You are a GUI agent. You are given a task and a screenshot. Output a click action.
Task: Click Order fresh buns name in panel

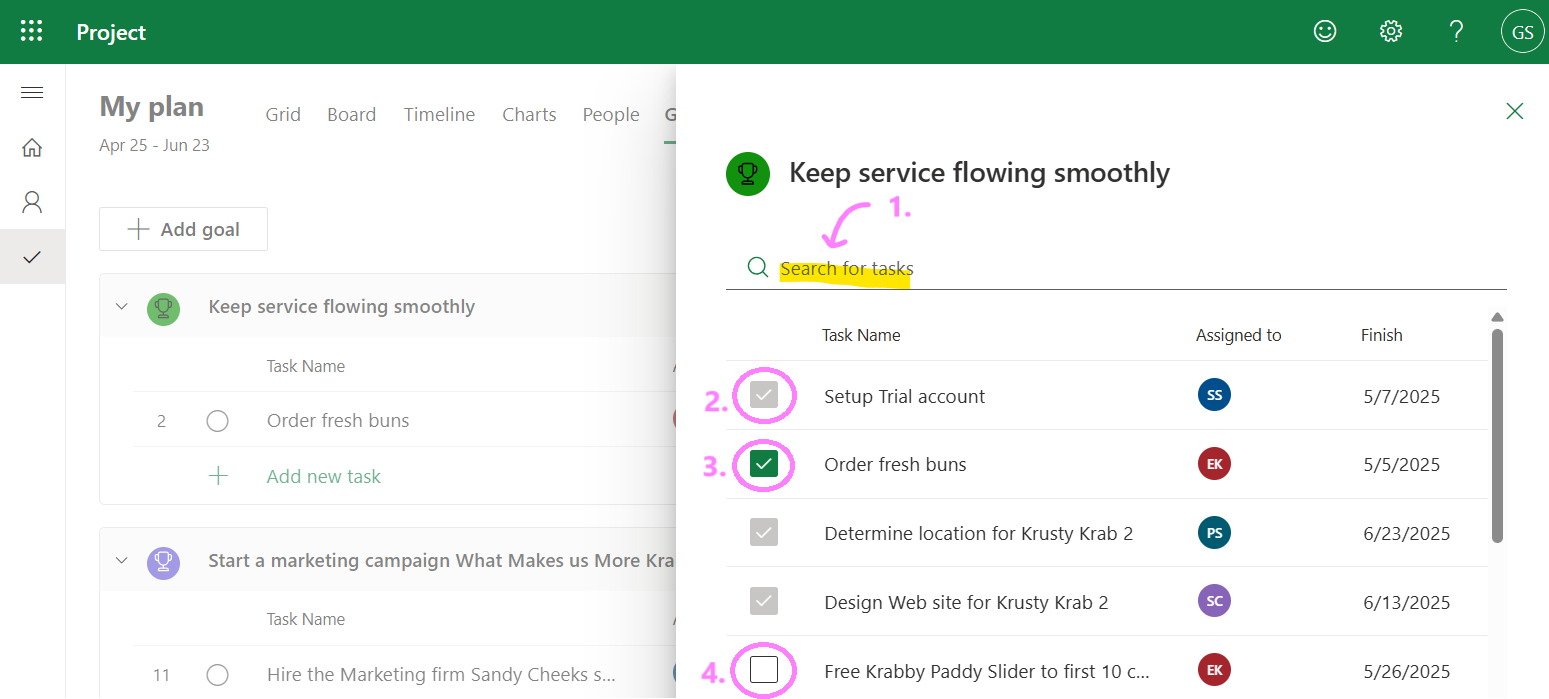pos(895,464)
